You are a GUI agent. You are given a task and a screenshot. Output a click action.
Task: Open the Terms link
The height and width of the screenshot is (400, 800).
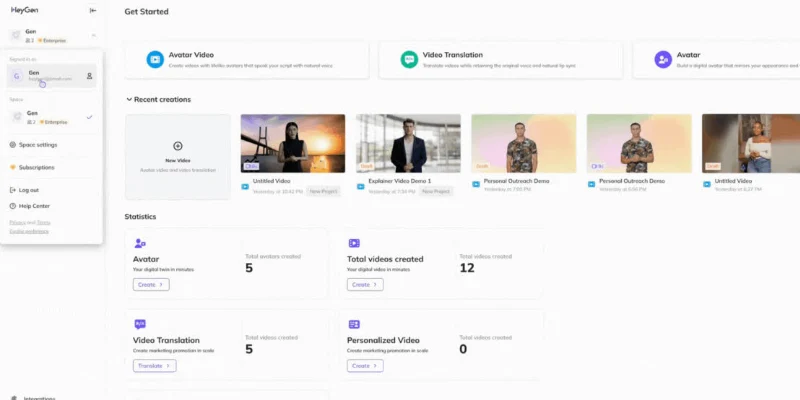click(x=43, y=222)
